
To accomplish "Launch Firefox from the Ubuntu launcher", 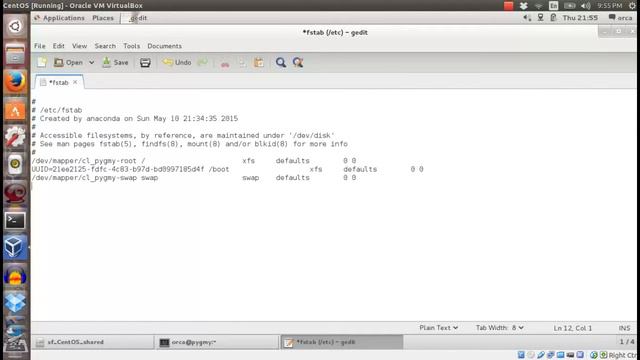I will 15,82.
